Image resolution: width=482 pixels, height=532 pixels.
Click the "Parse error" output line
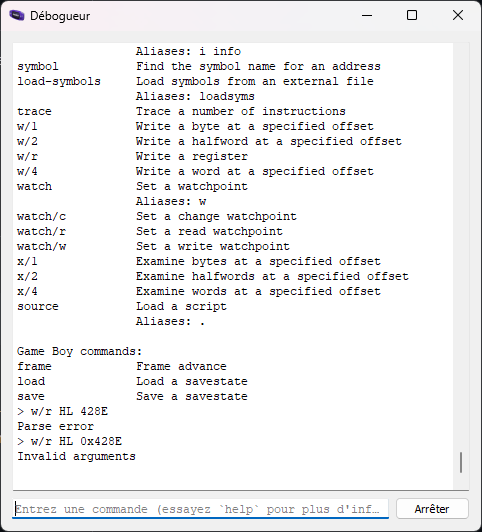pyautogui.click(x=56, y=426)
